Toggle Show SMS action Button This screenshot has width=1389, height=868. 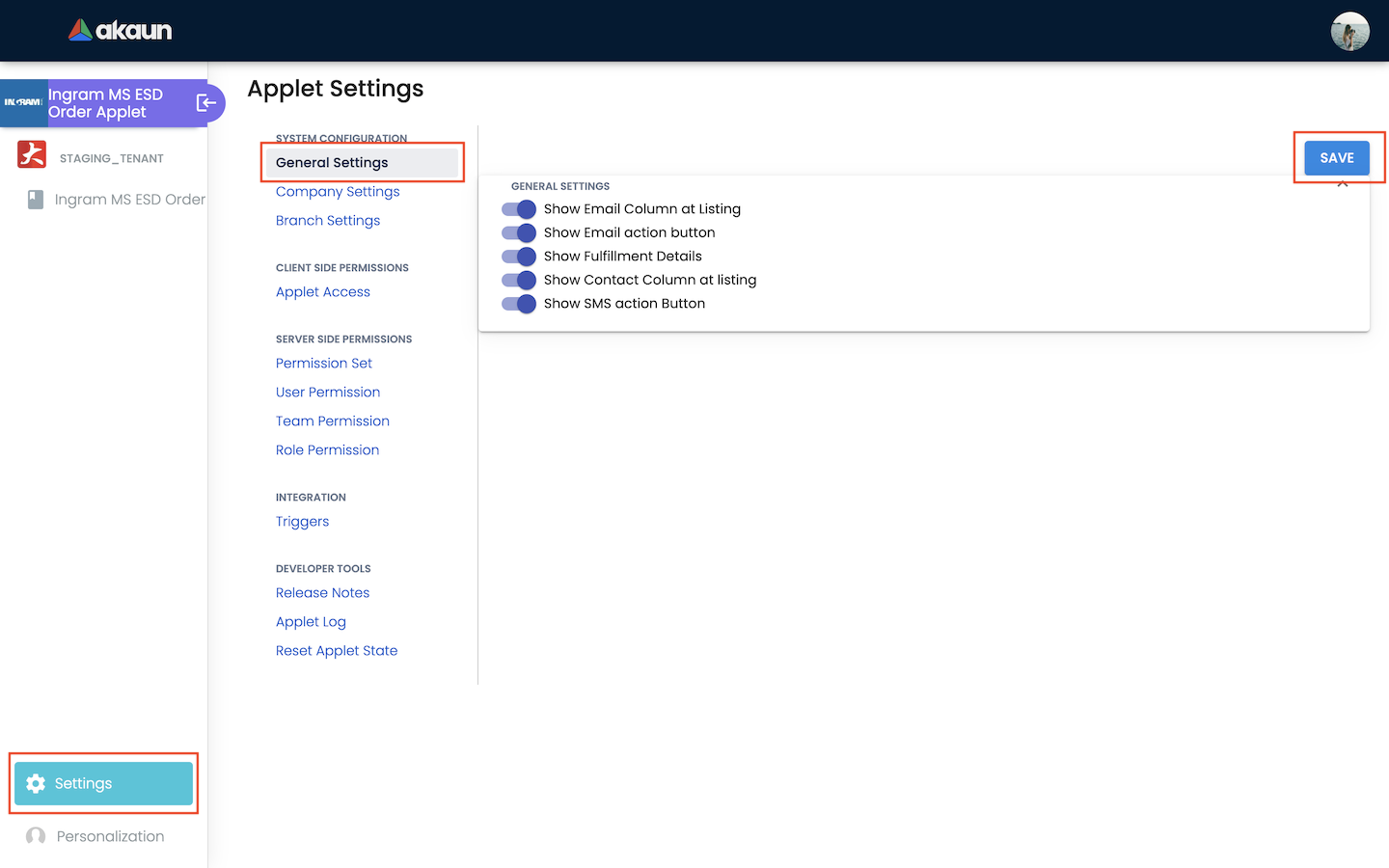tap(519, 304)
